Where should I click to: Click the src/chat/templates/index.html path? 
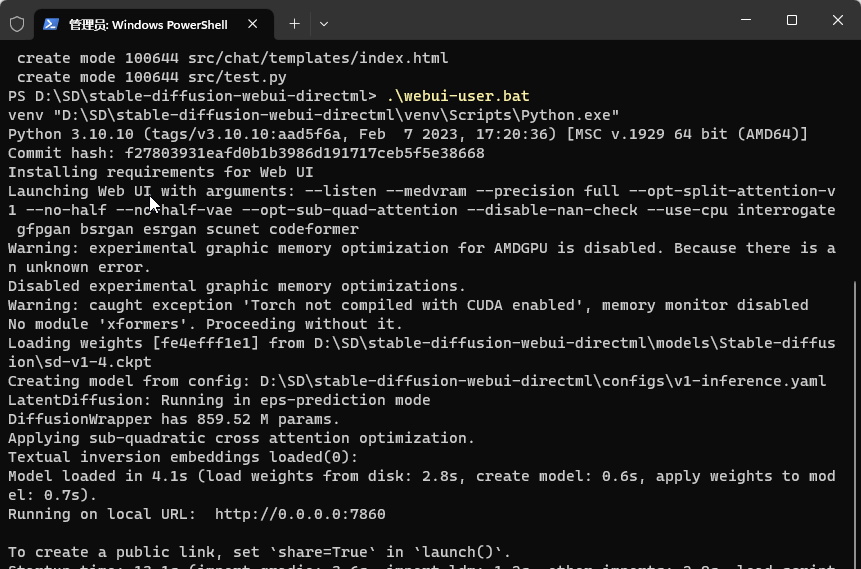[x=318, y=58]
